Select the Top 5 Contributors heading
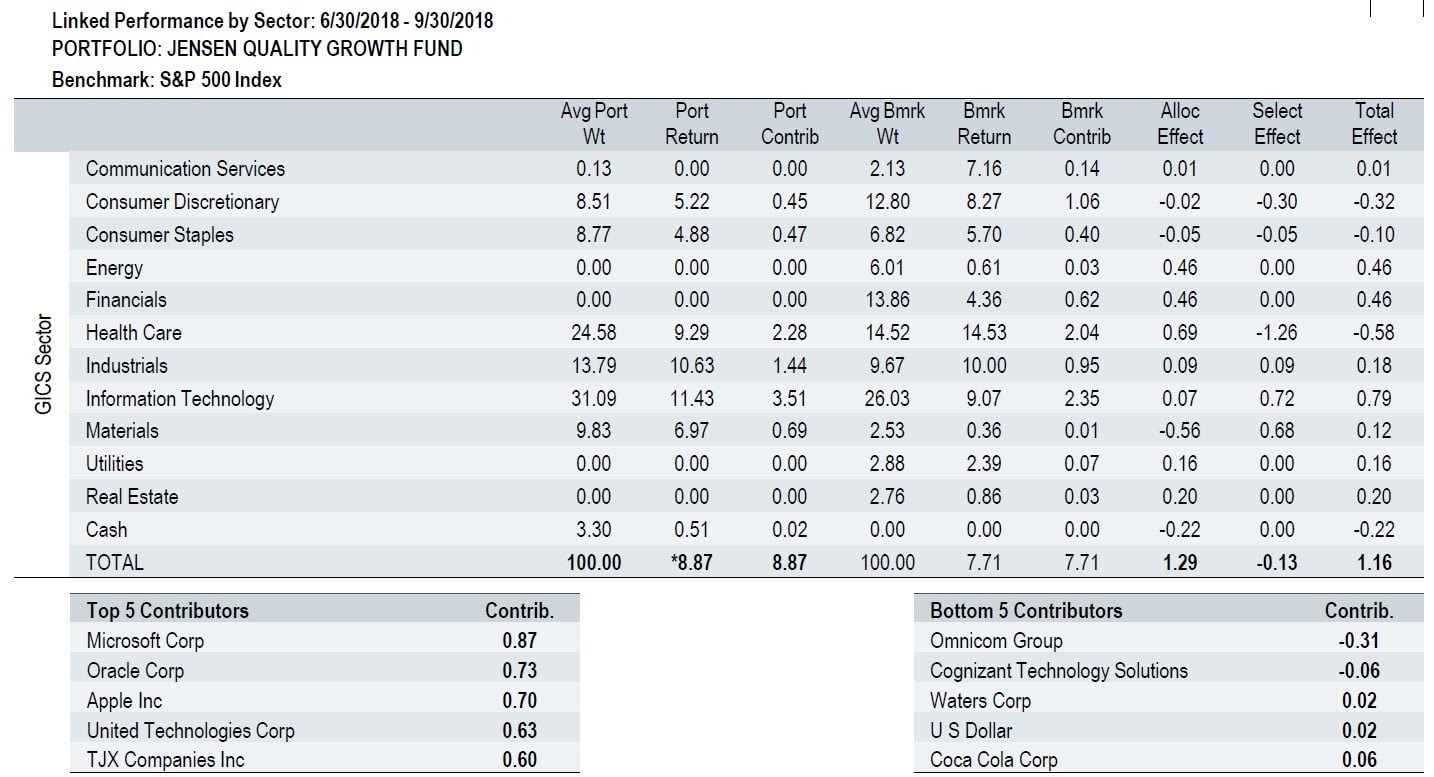Image resolution: width=1434 pixels, height=777 pixels. pyautogui.click(x=167, y=611)
